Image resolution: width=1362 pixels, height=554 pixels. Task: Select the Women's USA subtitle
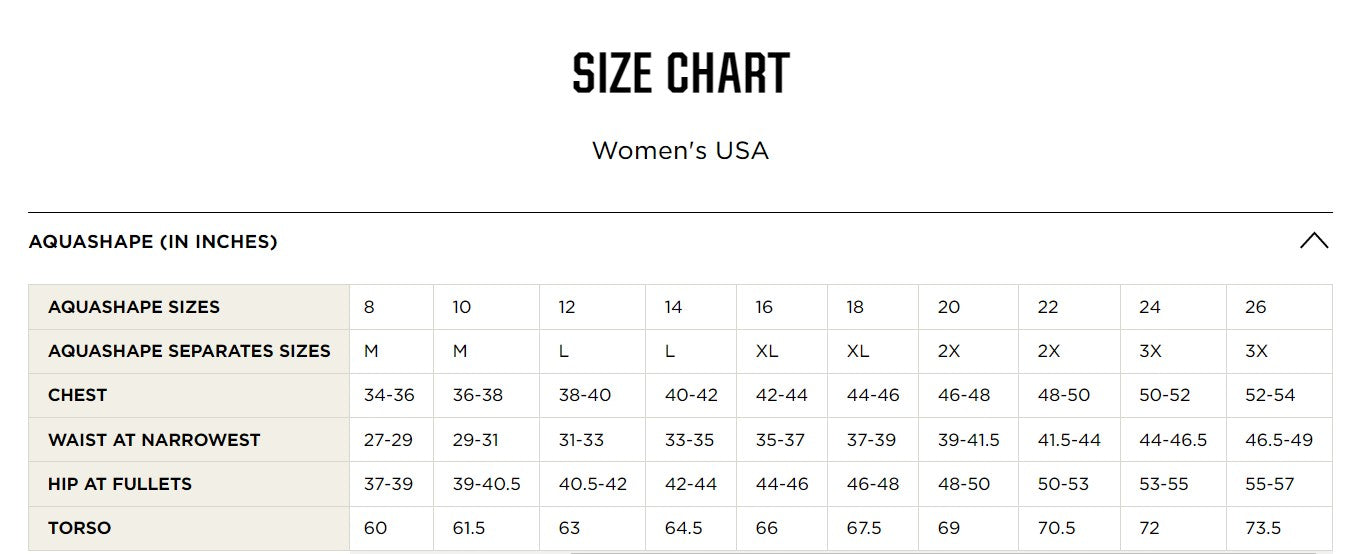pos(680,151)
